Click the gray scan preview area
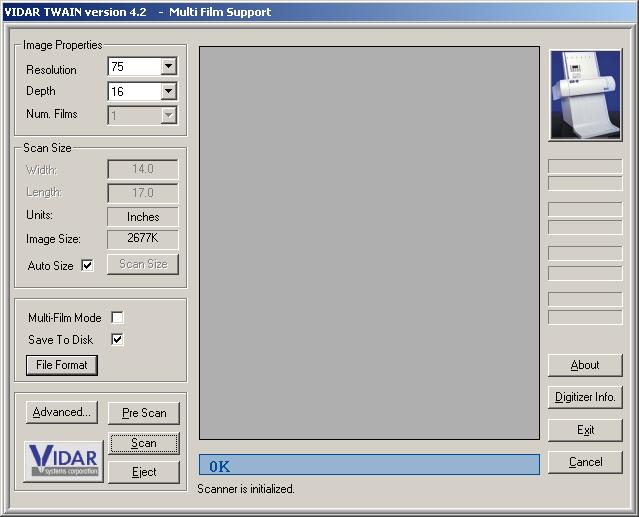 (x=369, y=243)
